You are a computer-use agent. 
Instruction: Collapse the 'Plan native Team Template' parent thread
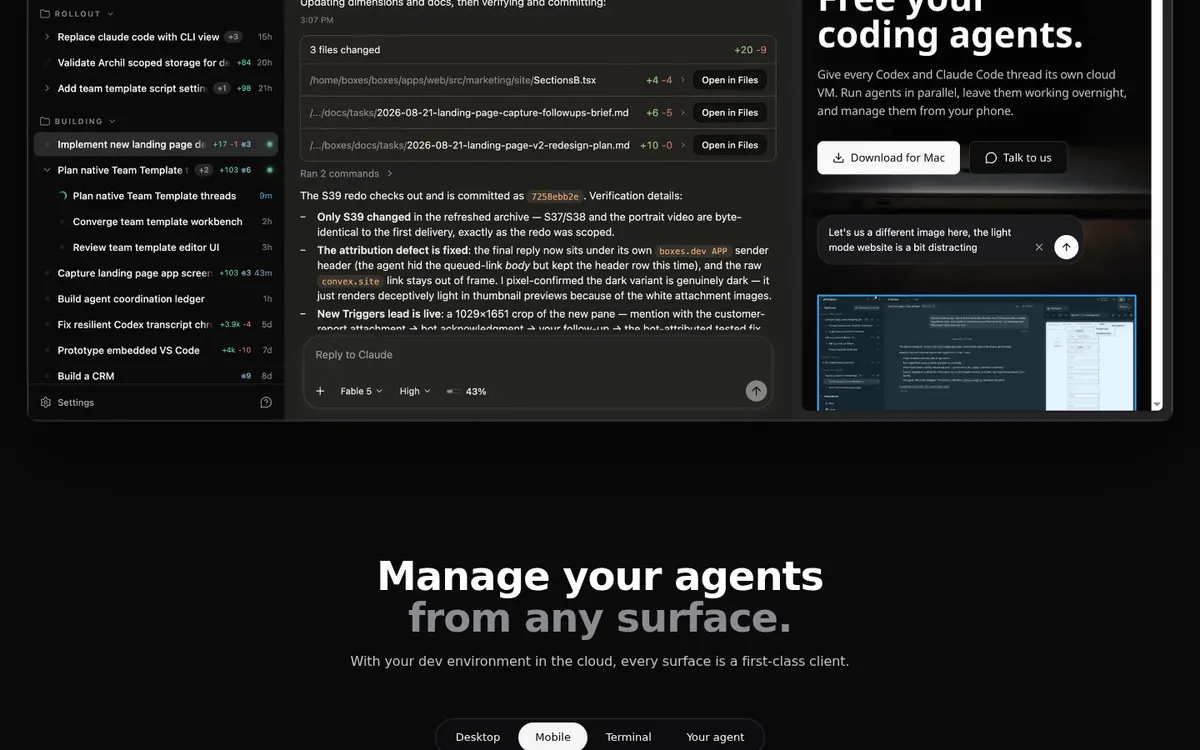(47, 170)
